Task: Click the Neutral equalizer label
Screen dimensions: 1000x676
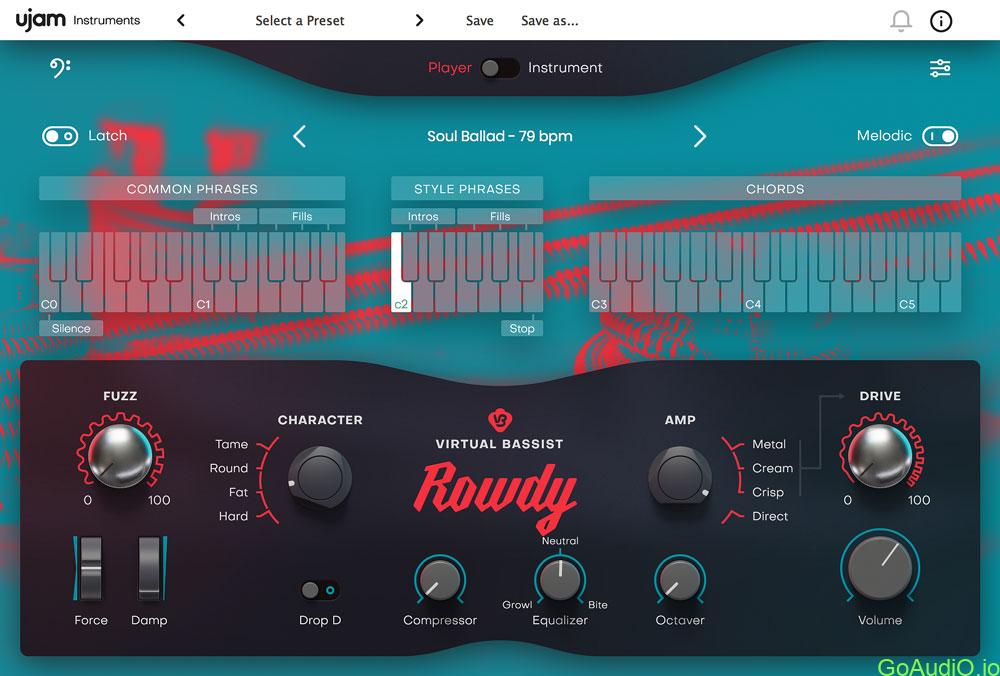Action: coord(560,541)
